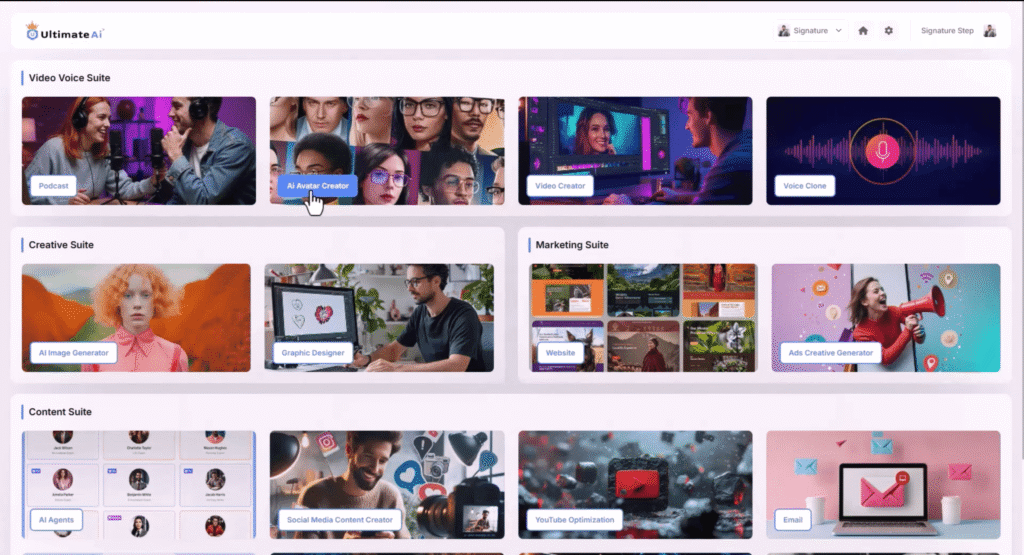Expand the Signature workspace dropdown
This screenshot has width=1024, height=555.
pyautogui.click(x=811, y=31)
